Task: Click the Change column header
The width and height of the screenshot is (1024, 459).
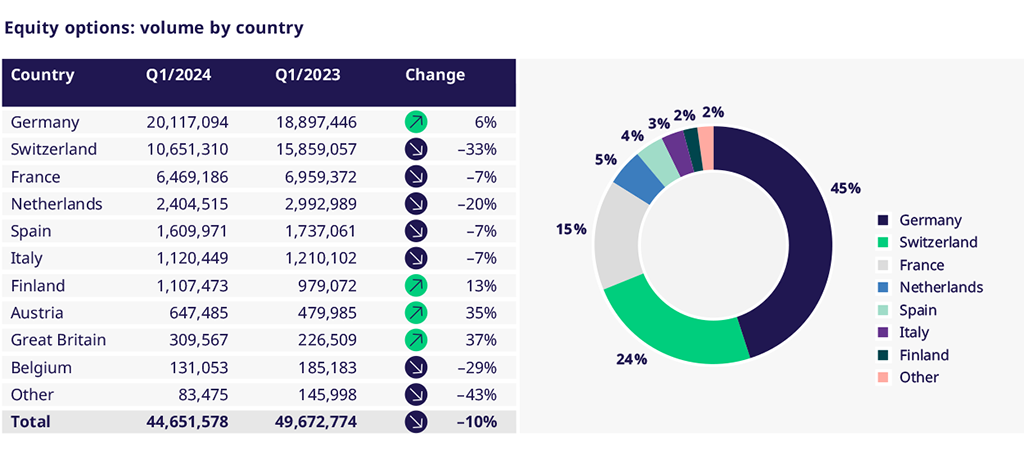Action: tap(435, 75)
